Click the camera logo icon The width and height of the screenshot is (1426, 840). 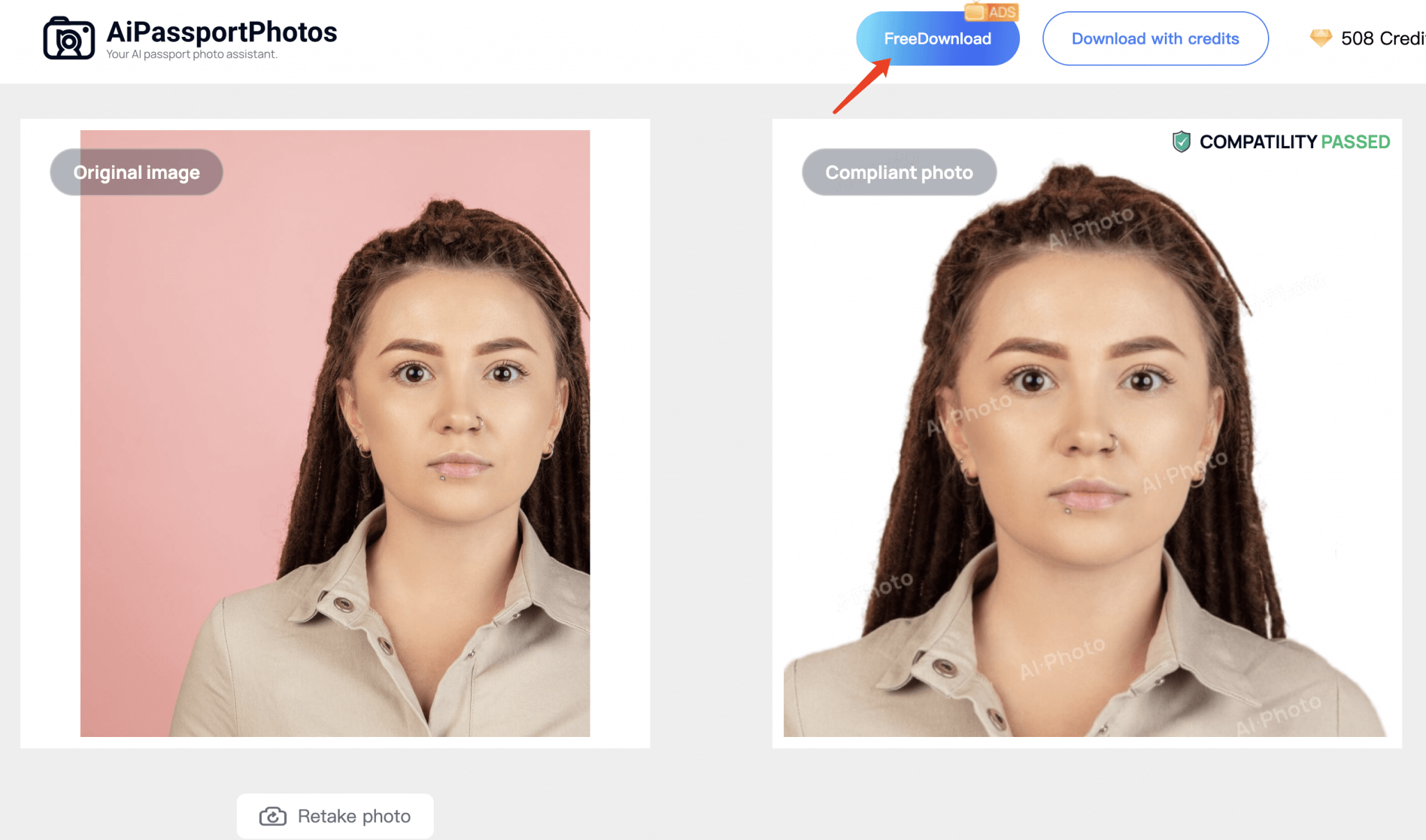pyautogui.click(x=68, y=39)
